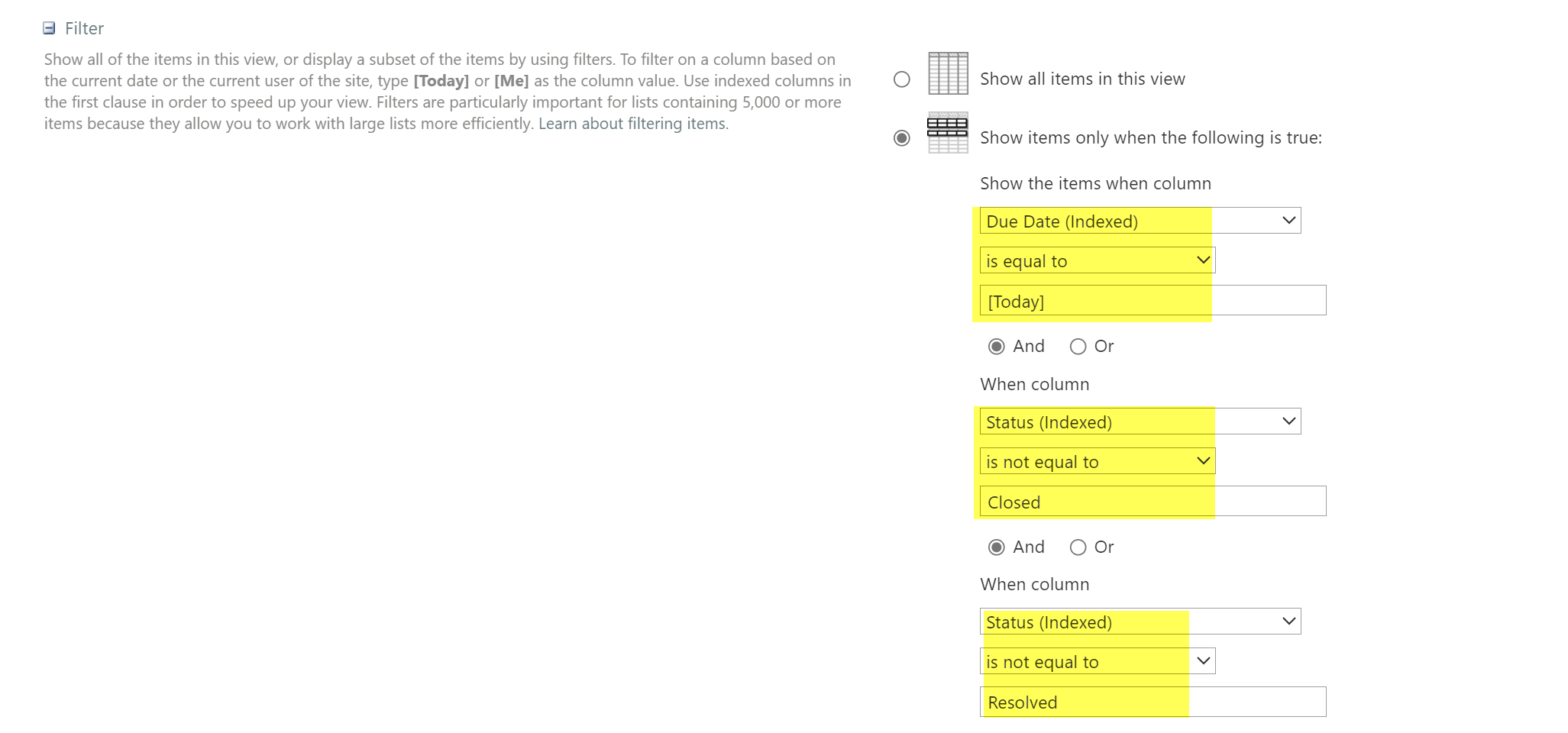
Task: Select Show all items in this view radio
Action: click(x=902, y=79)
